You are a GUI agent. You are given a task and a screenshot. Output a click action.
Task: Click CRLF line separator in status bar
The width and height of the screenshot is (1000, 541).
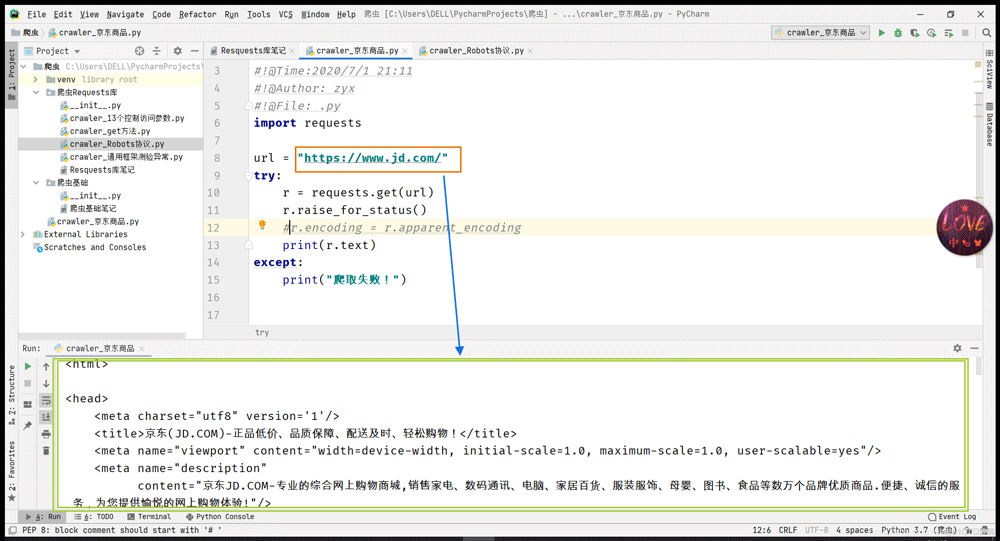coord(788,530)
